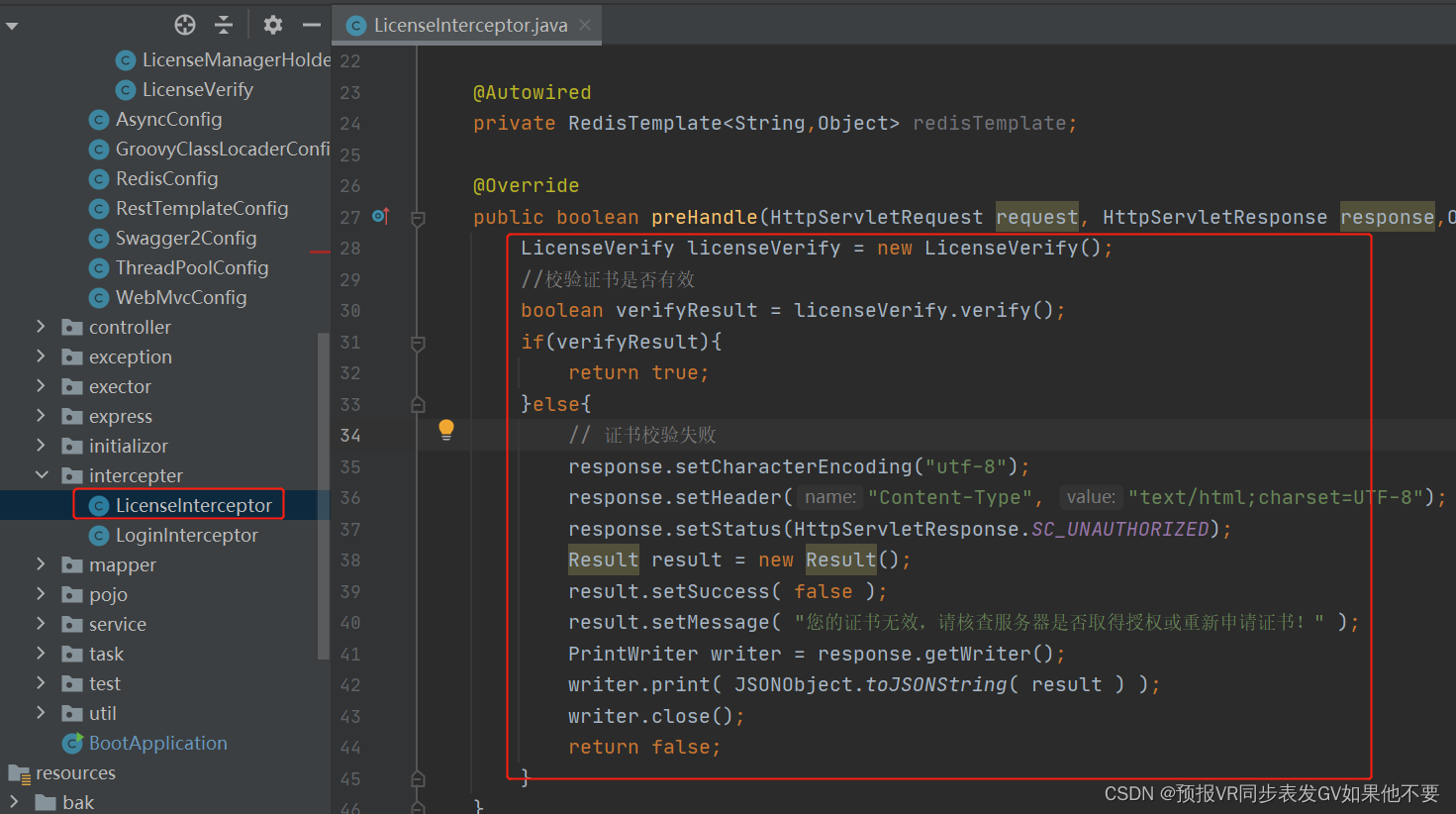Viewport: 1456px width, 814px height.
Task: Expand the mapper folder
Action: point(40,564)
